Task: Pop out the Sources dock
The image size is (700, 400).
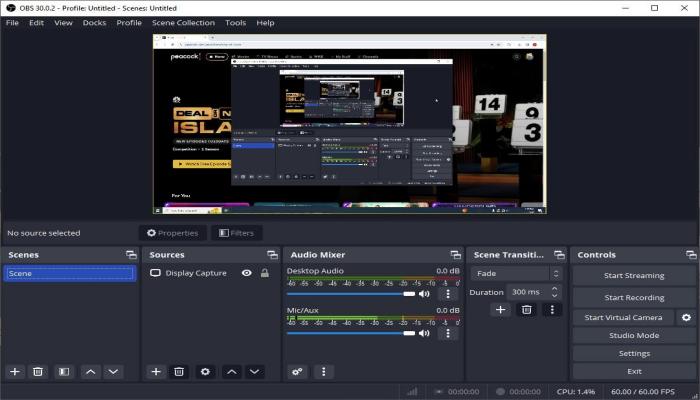Action: pos(272,255)
